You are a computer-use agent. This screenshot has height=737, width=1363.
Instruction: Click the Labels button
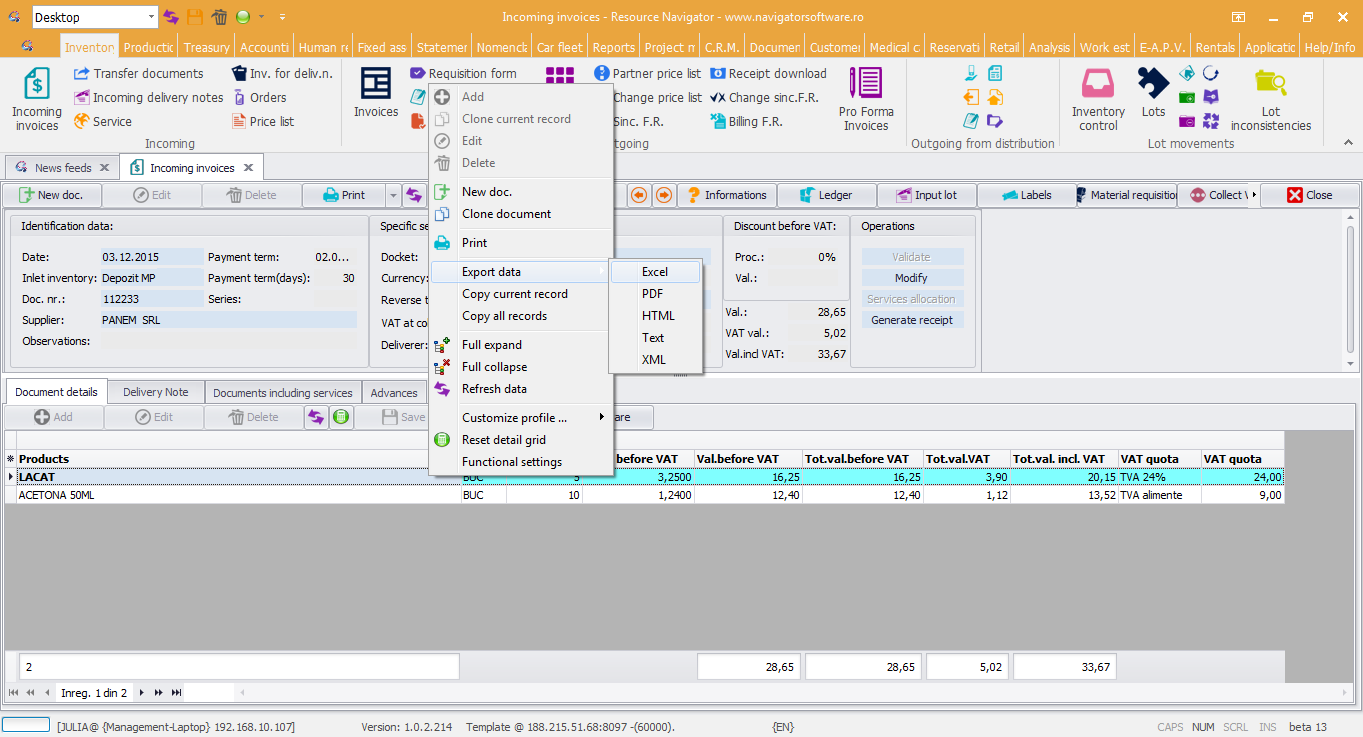click(1027, 195)
